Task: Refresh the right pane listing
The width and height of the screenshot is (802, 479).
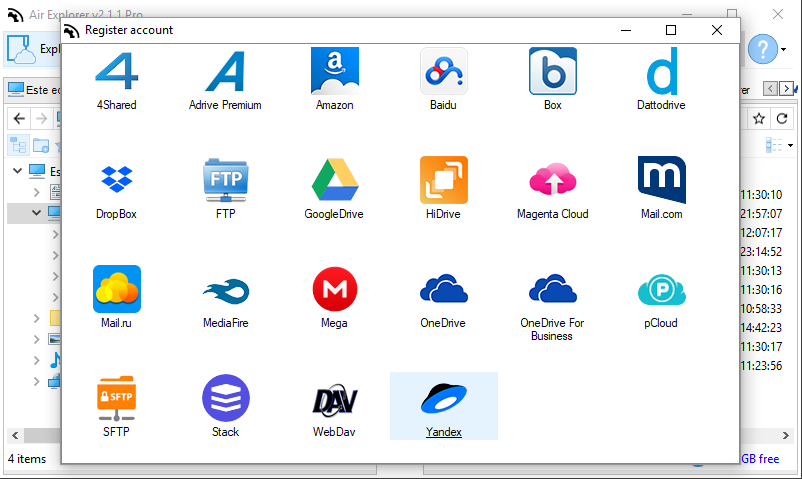Action: click(x=782, y=119)
